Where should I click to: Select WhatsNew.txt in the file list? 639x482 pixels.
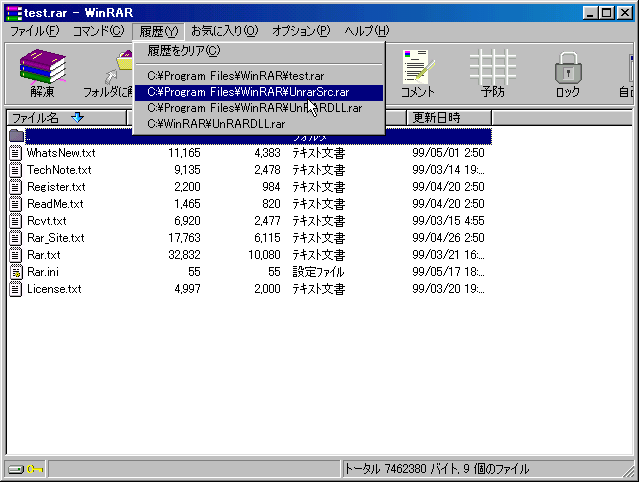(x=61, y=153)
